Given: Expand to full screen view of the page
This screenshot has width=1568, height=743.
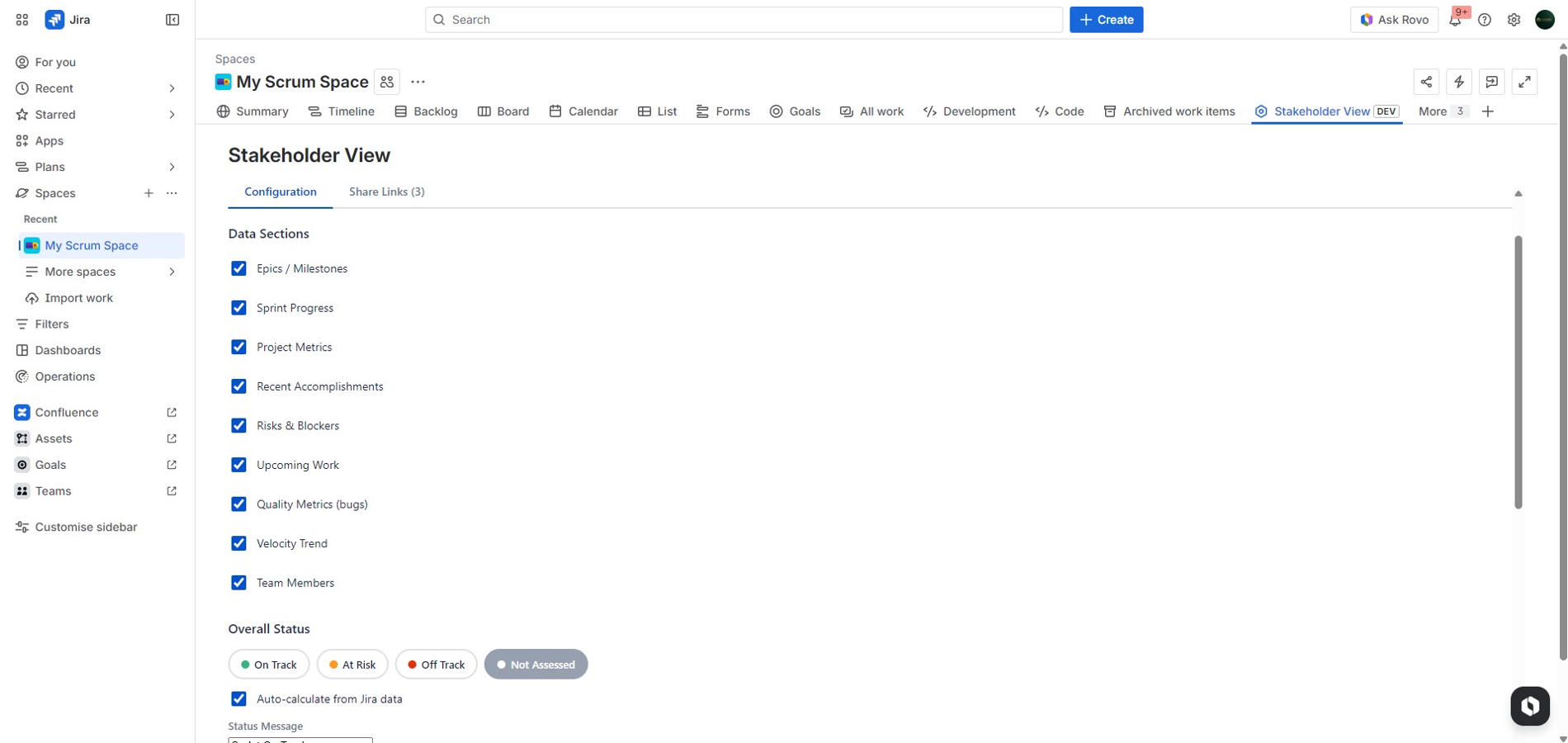Looking at the screenshot, I should pyautogui.click(x=1524, y=81).
